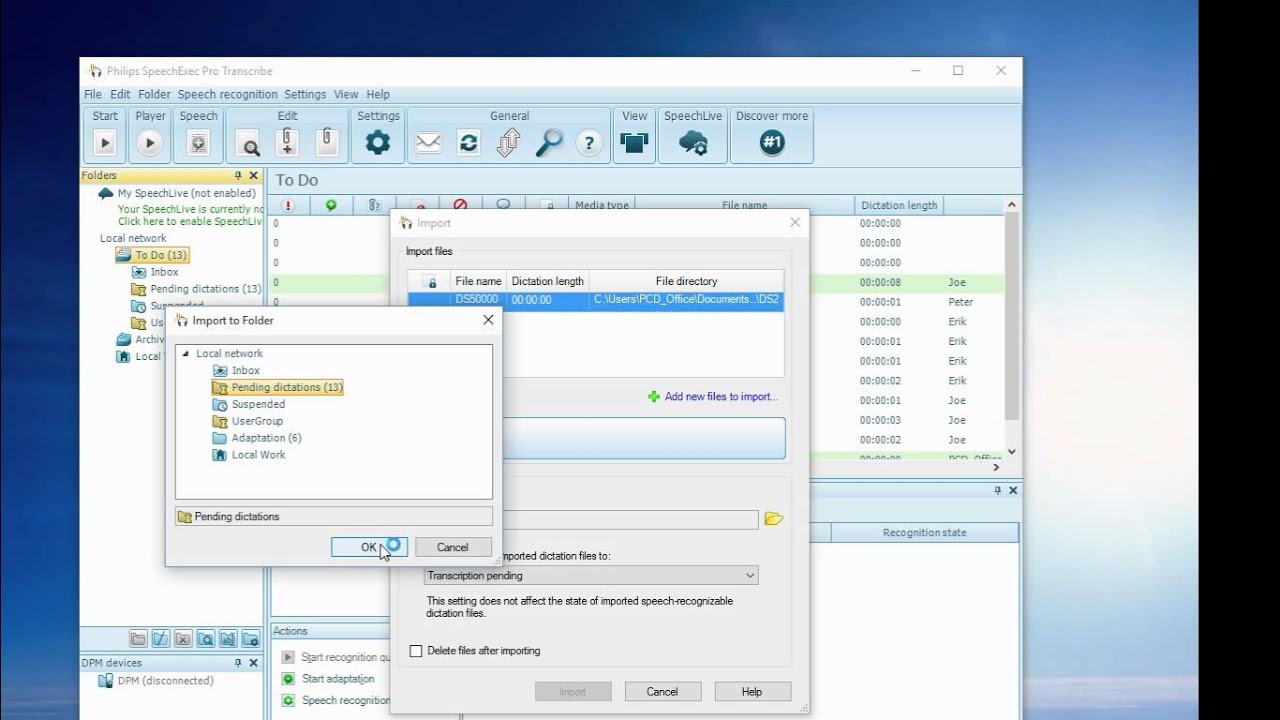1280x720 pixels.
Task: Select Adaptation (6) folder in dialog tree
Action: [257, 438]
